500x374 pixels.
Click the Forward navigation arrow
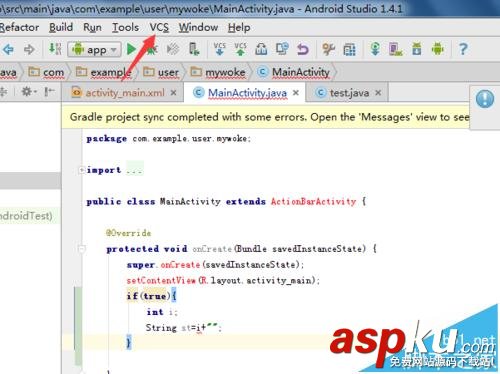coord(30,49)
